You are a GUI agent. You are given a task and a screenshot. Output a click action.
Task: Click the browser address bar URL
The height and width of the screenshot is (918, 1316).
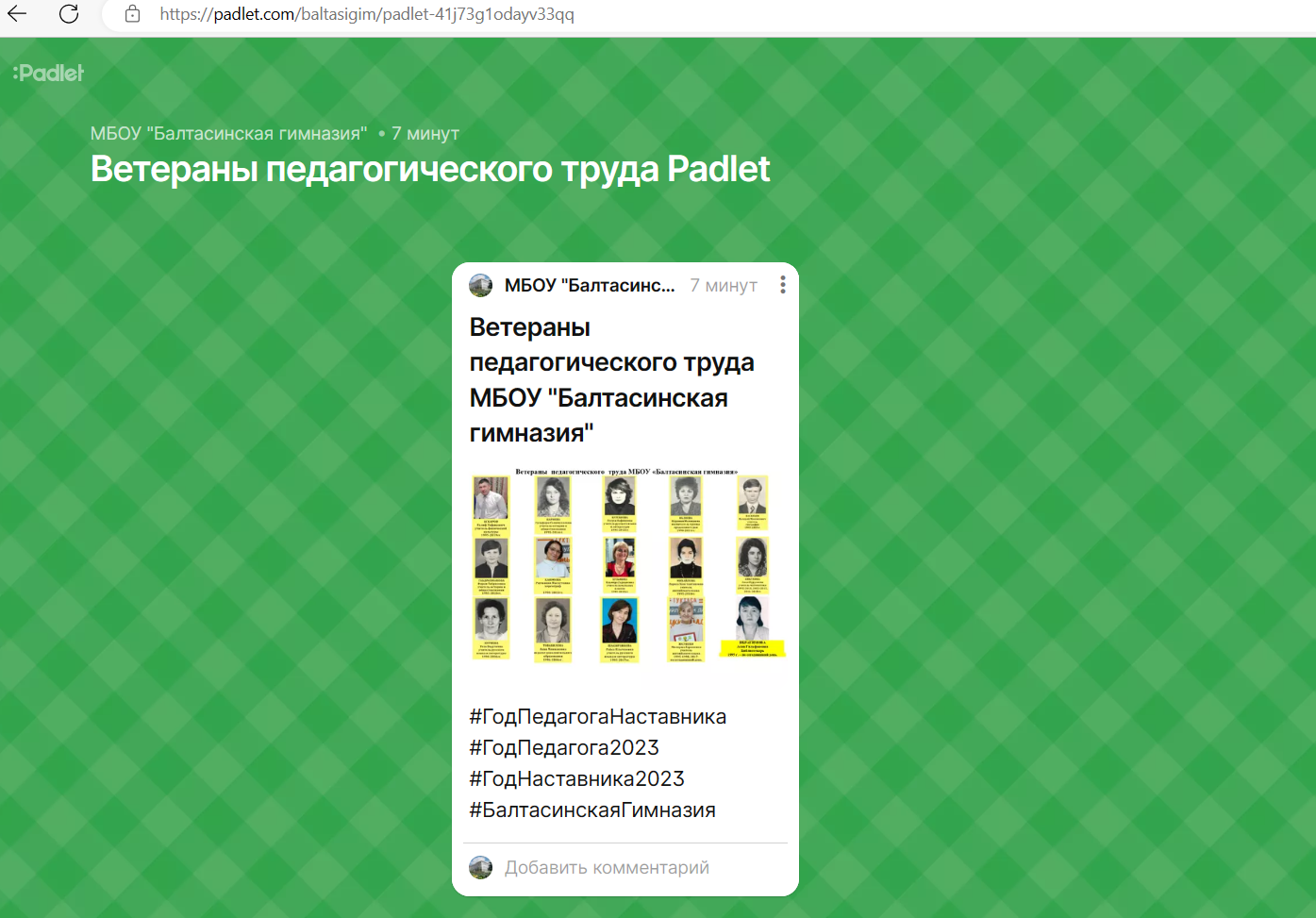367,14
